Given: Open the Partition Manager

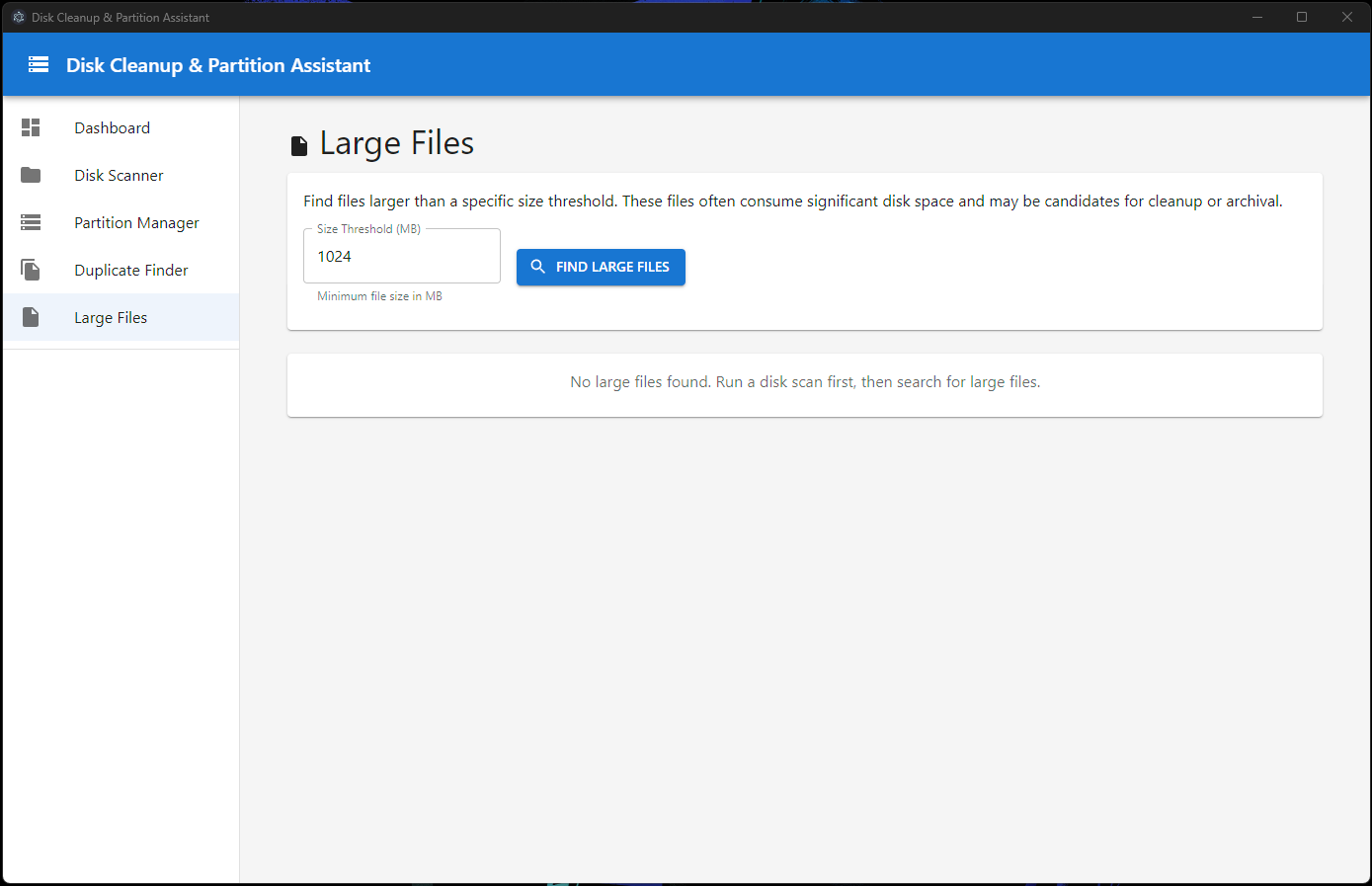Looking at the screenshot, I should point(136,222).
